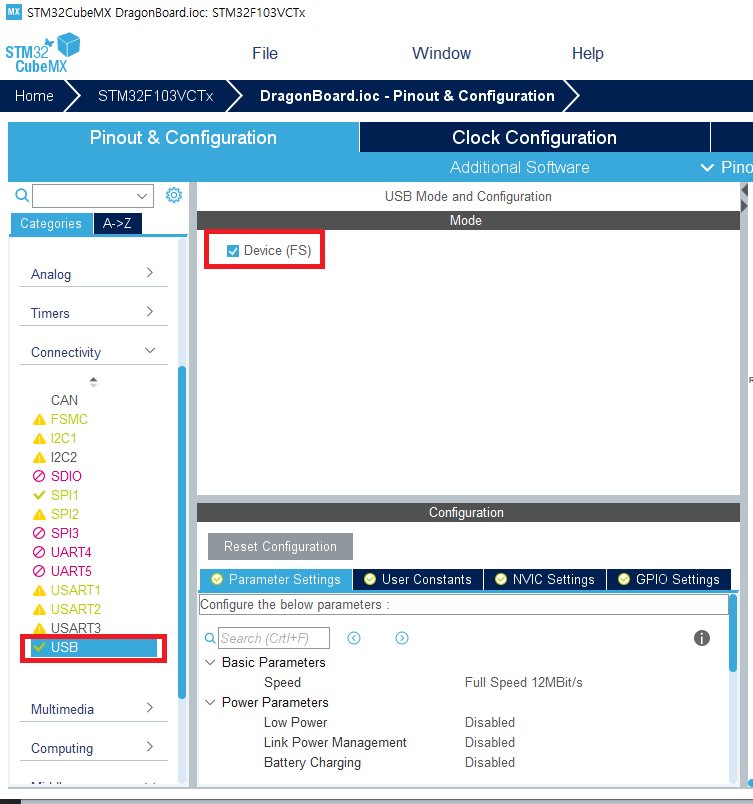
Task: Click the Low Power Disabled value
Action: [490, 722]
